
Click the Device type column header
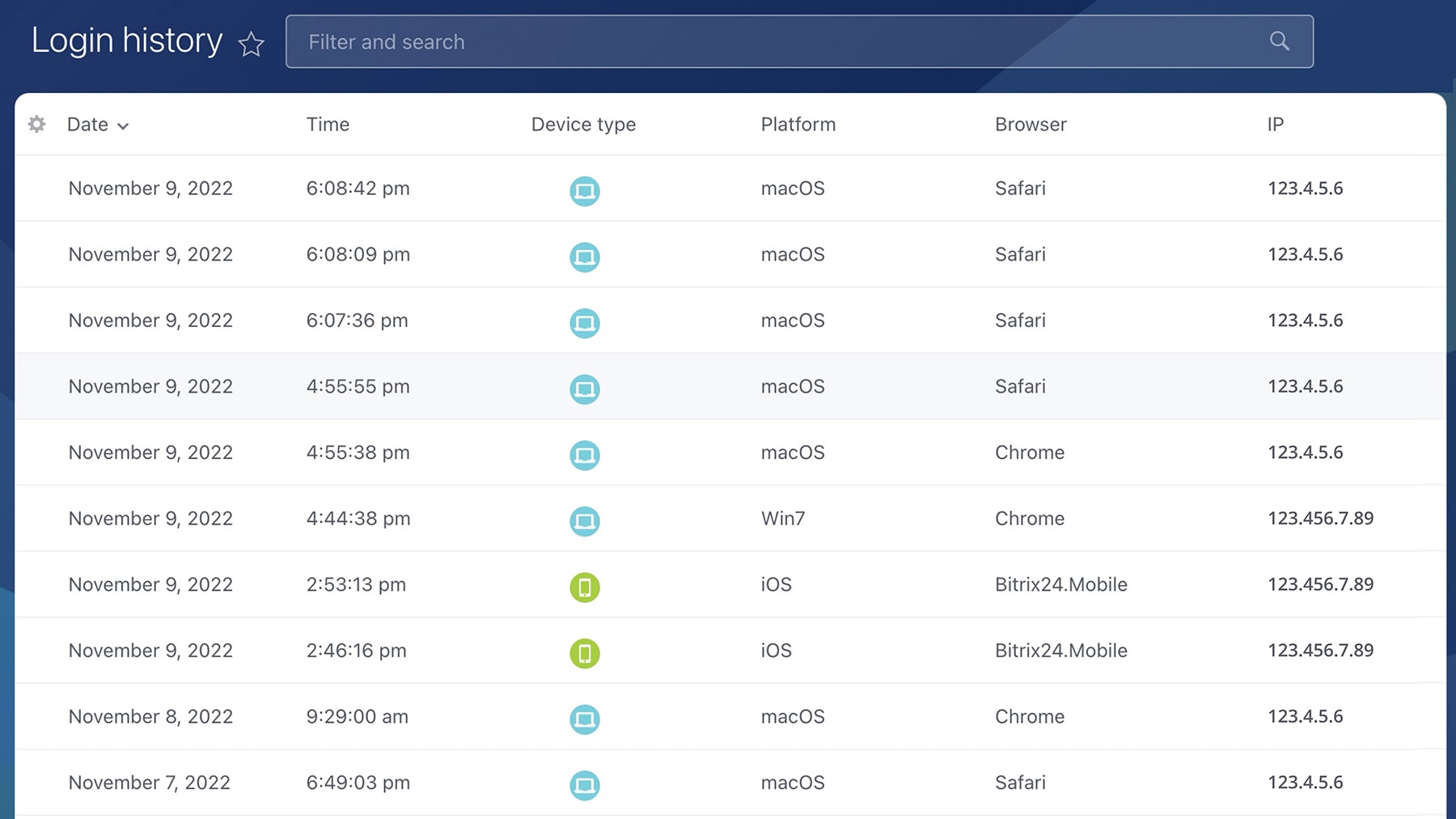point(583,125)
